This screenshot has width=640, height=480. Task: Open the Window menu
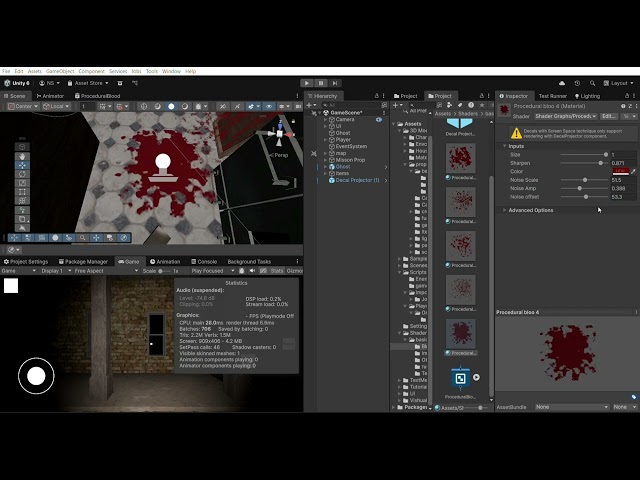[x=171, y=71]
